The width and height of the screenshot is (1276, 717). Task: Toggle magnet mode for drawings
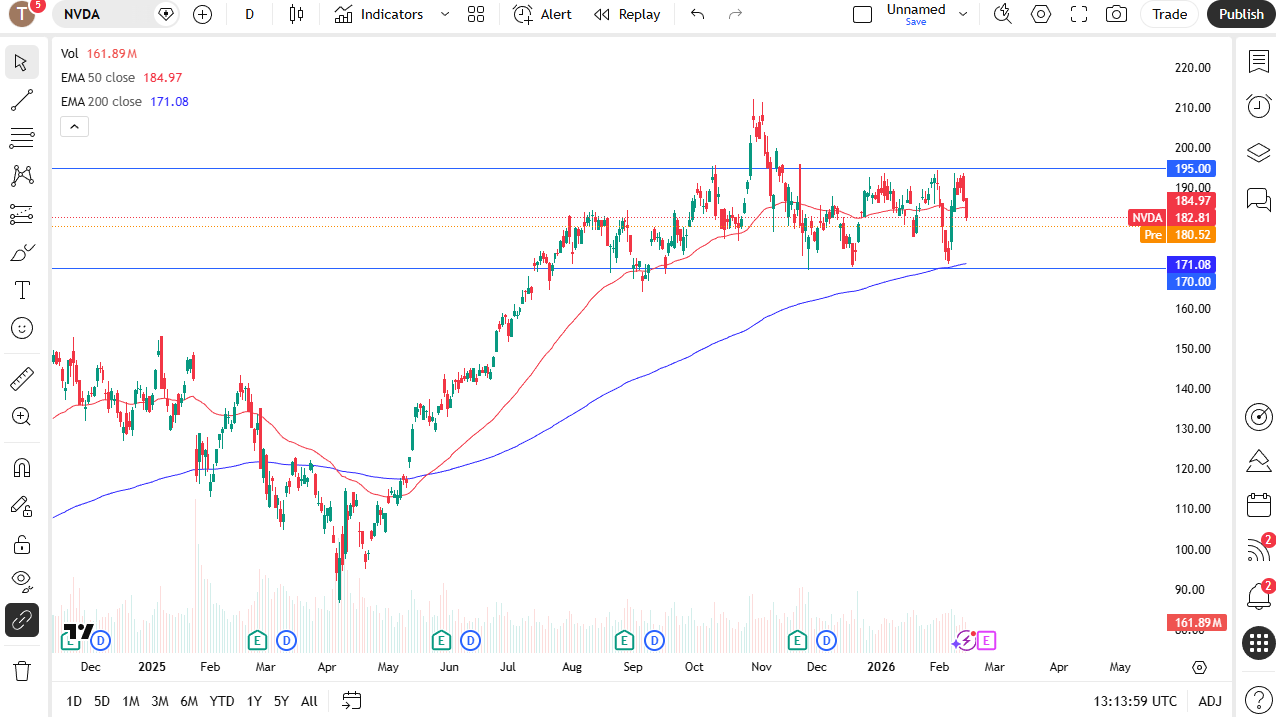(x=22, y=468)
